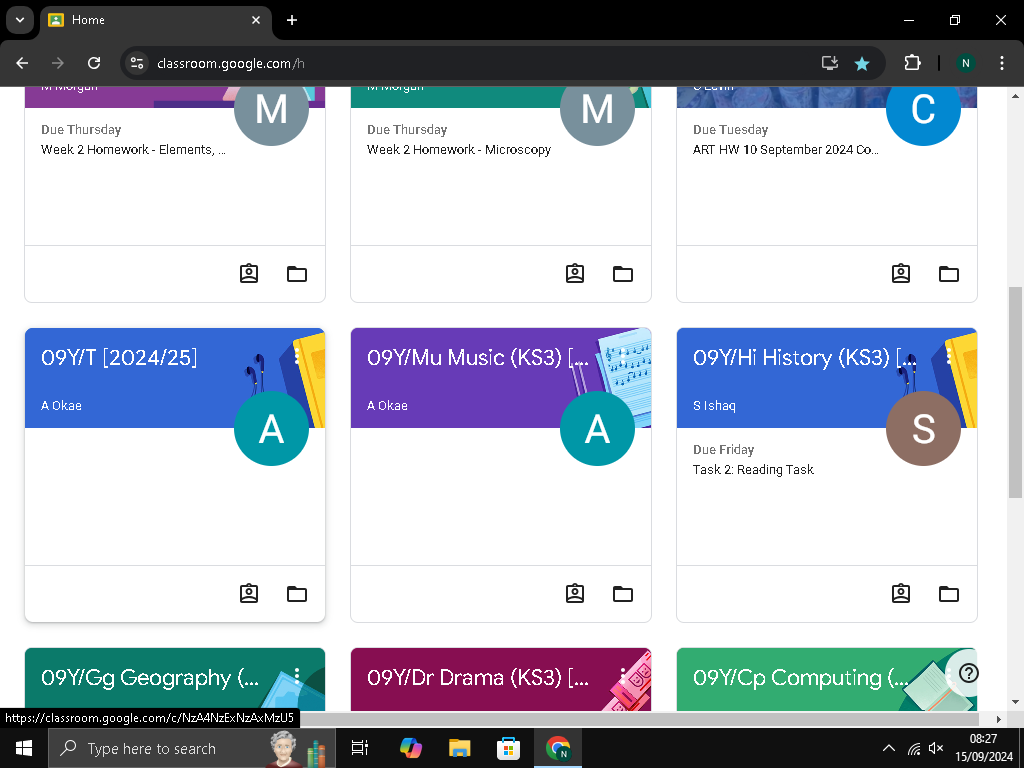Close the Home tab
The width and height of the screenshot is (1024, 768).
pos(256,20)
